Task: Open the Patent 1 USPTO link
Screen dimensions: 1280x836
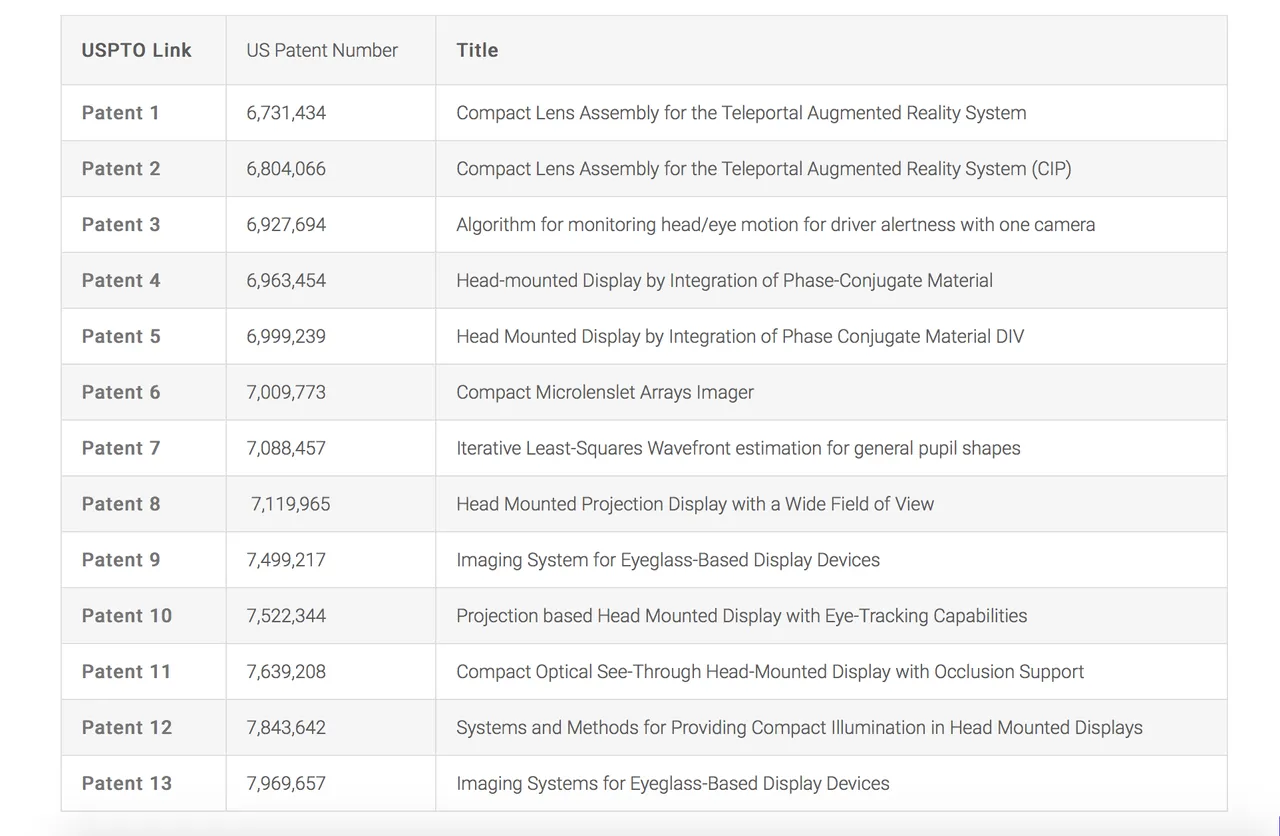Action: [120, 113]
